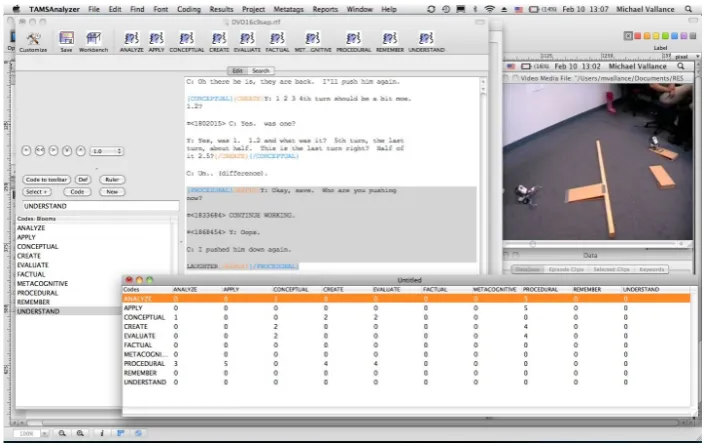Click the Ruler button
Viewport: 705px width, 446px height.
112,179
